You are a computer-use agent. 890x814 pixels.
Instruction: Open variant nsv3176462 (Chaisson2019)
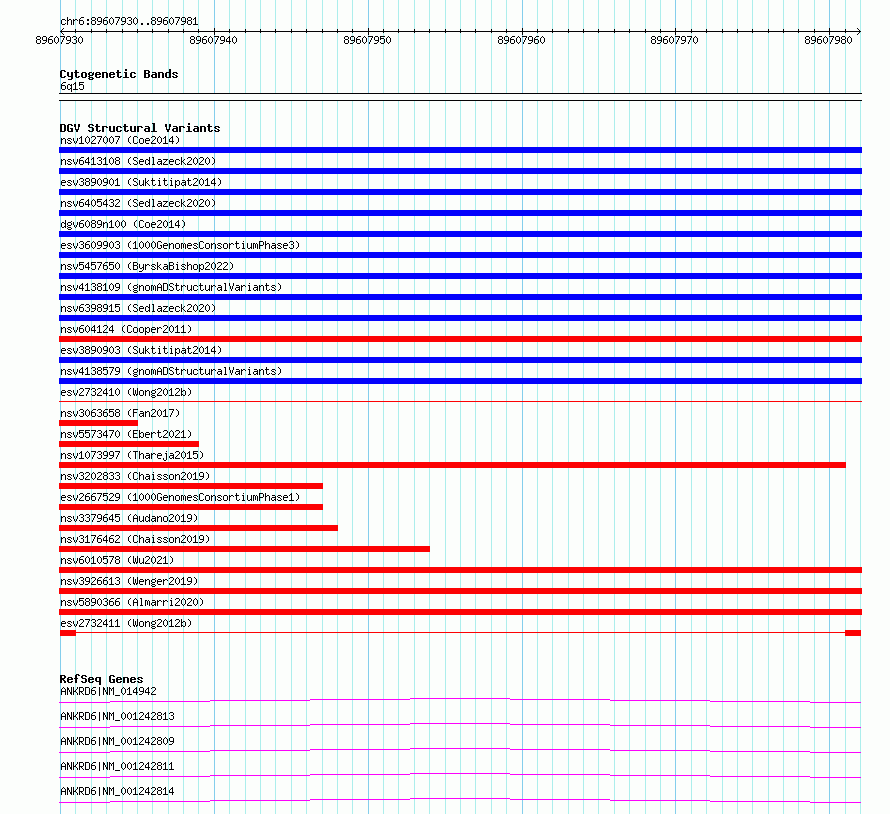(135, 539)
